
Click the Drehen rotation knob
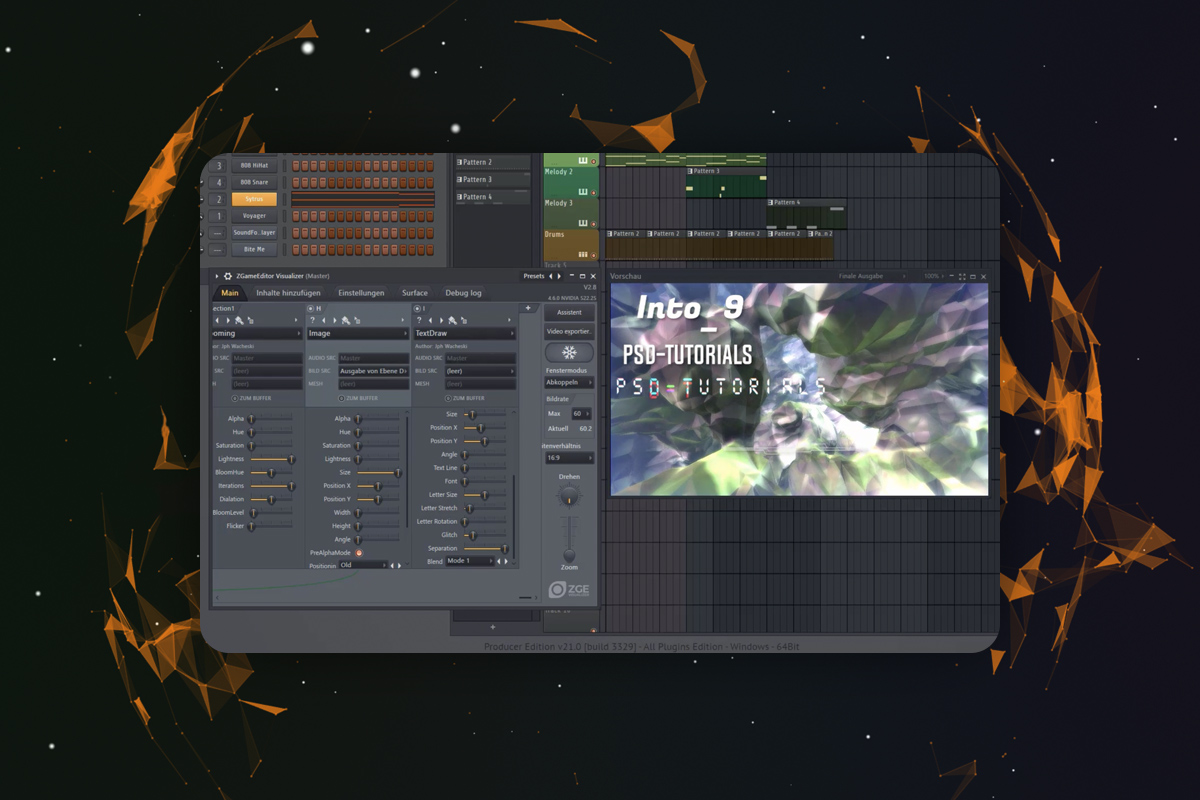[x=569, y=497]
